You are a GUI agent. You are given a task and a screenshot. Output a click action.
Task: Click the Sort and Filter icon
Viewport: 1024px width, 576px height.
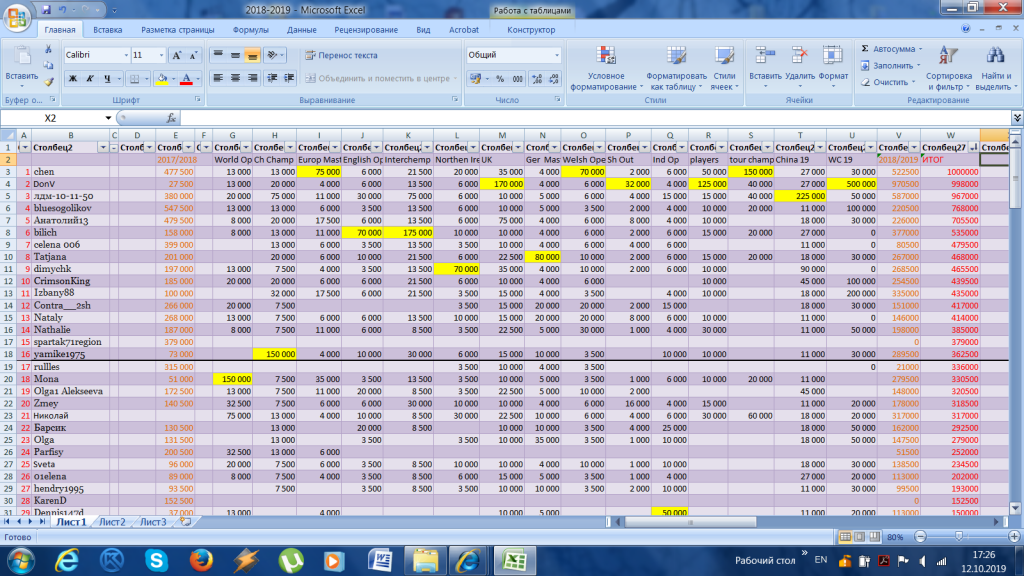948,57
